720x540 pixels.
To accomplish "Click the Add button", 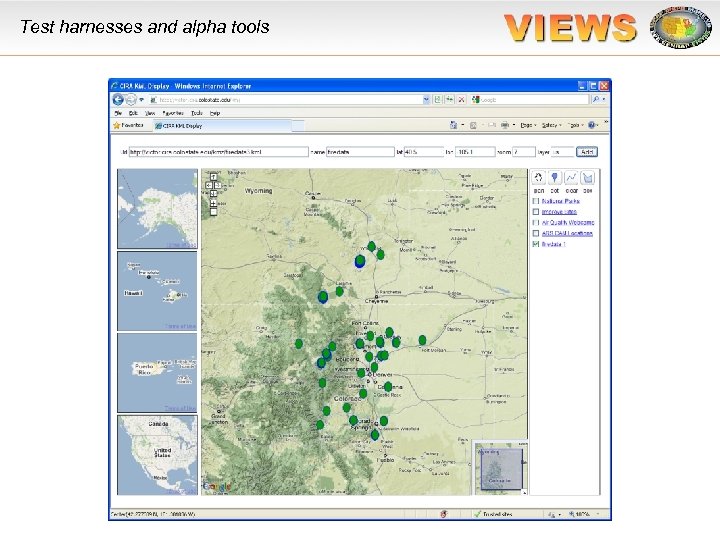I will point(587,152).
